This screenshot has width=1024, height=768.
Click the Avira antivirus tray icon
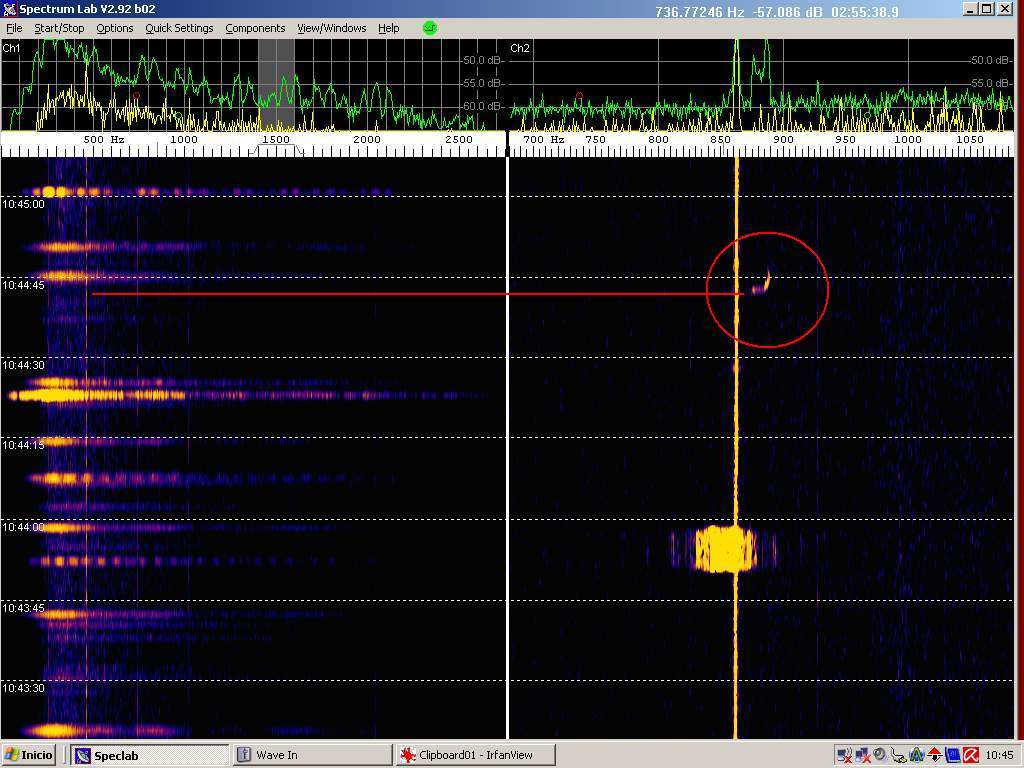pos(971,755)
